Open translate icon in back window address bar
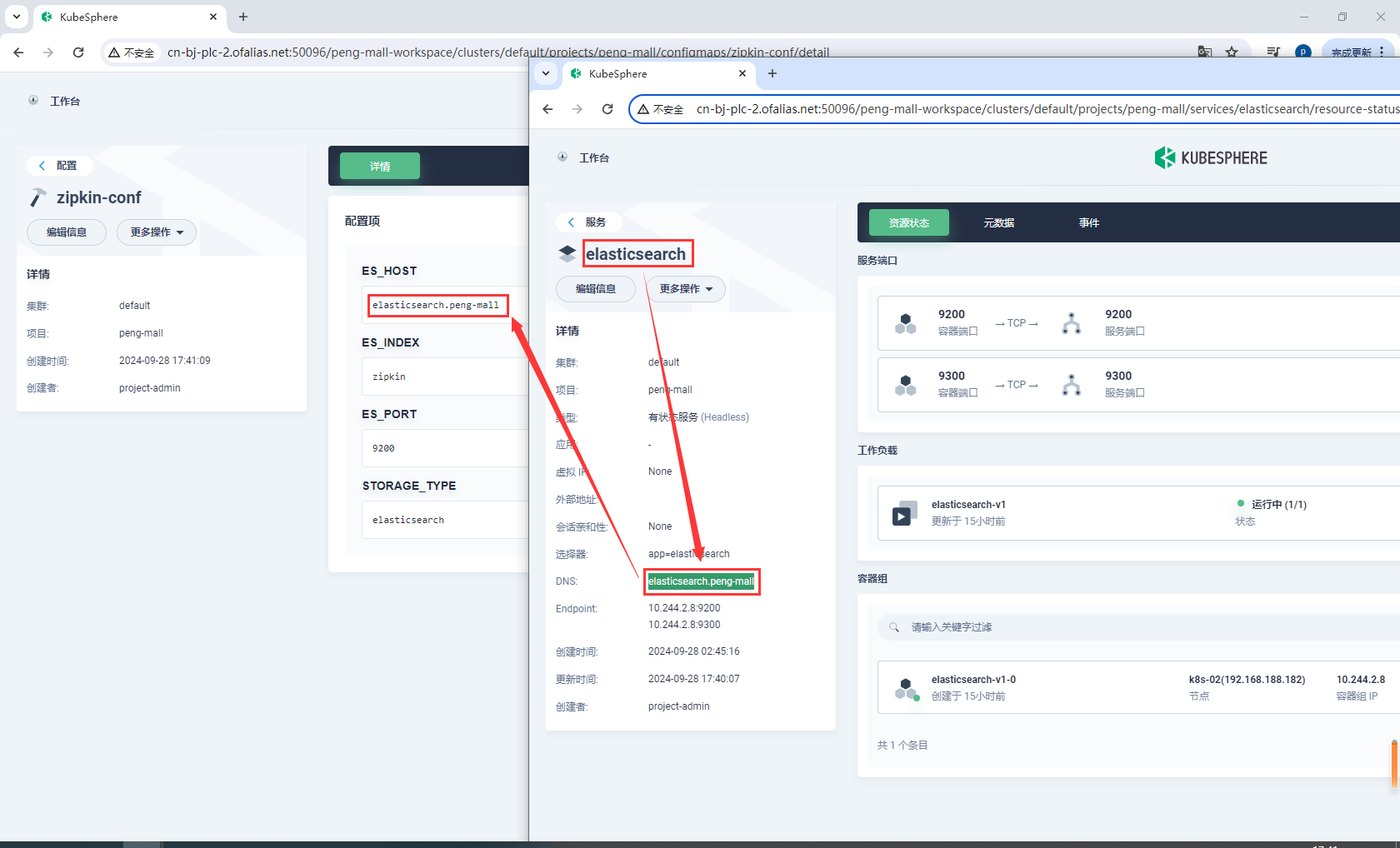1400x848 pixels. pos(1205,52)
